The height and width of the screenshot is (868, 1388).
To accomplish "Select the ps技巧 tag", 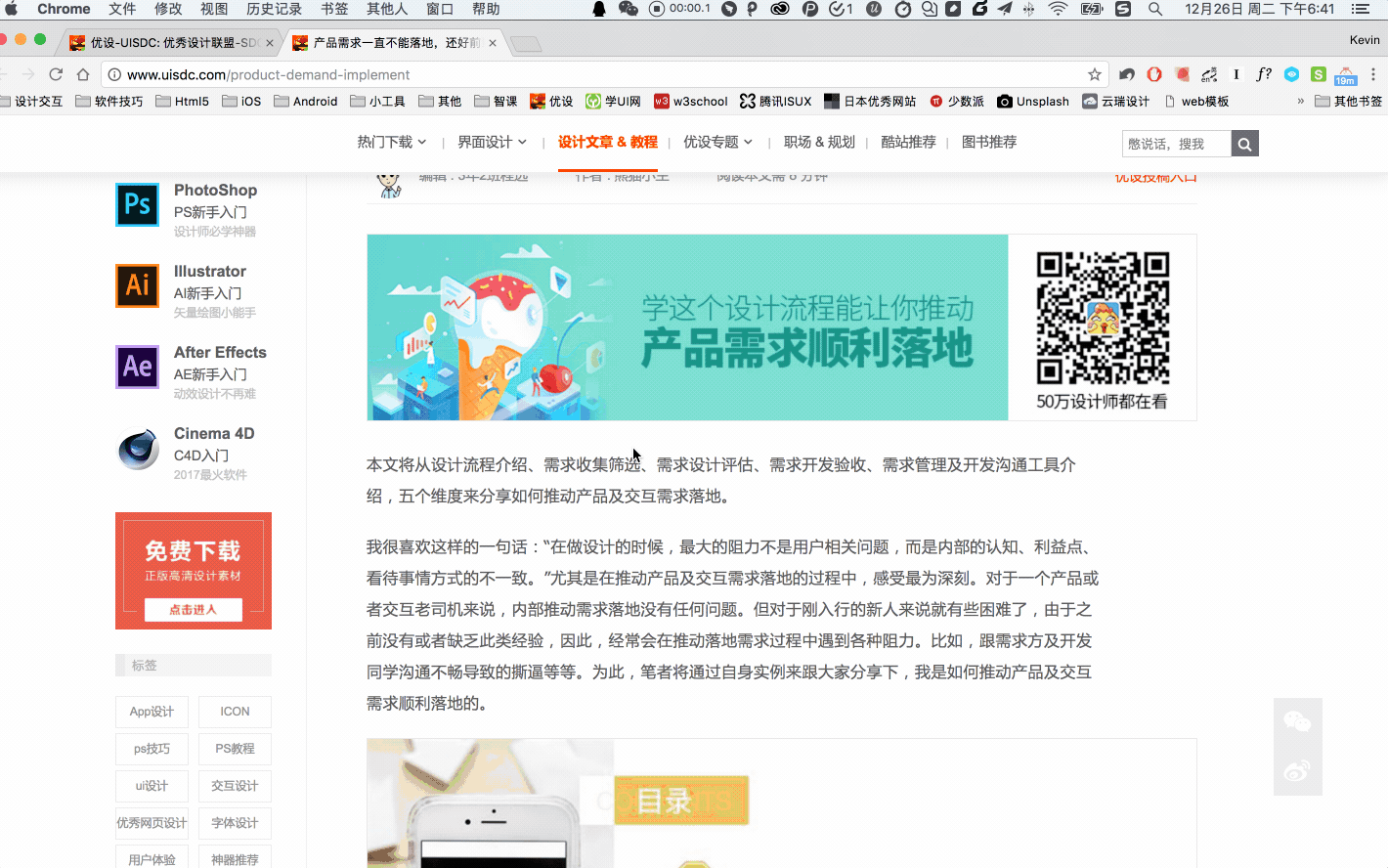I will 152,749.
